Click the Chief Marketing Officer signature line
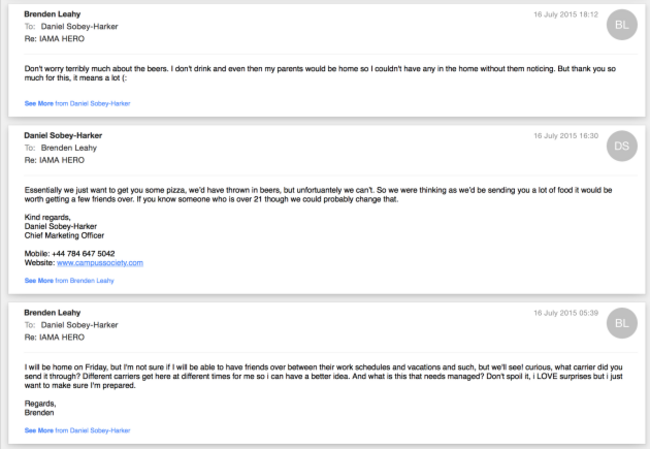Image resolution: width=650 pixels, height=449 pixels. 64,235
